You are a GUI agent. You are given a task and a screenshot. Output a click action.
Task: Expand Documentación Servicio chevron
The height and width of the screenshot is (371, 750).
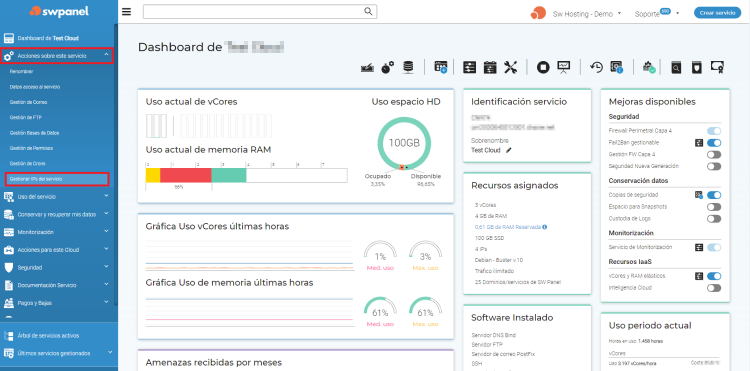[106, 284]
